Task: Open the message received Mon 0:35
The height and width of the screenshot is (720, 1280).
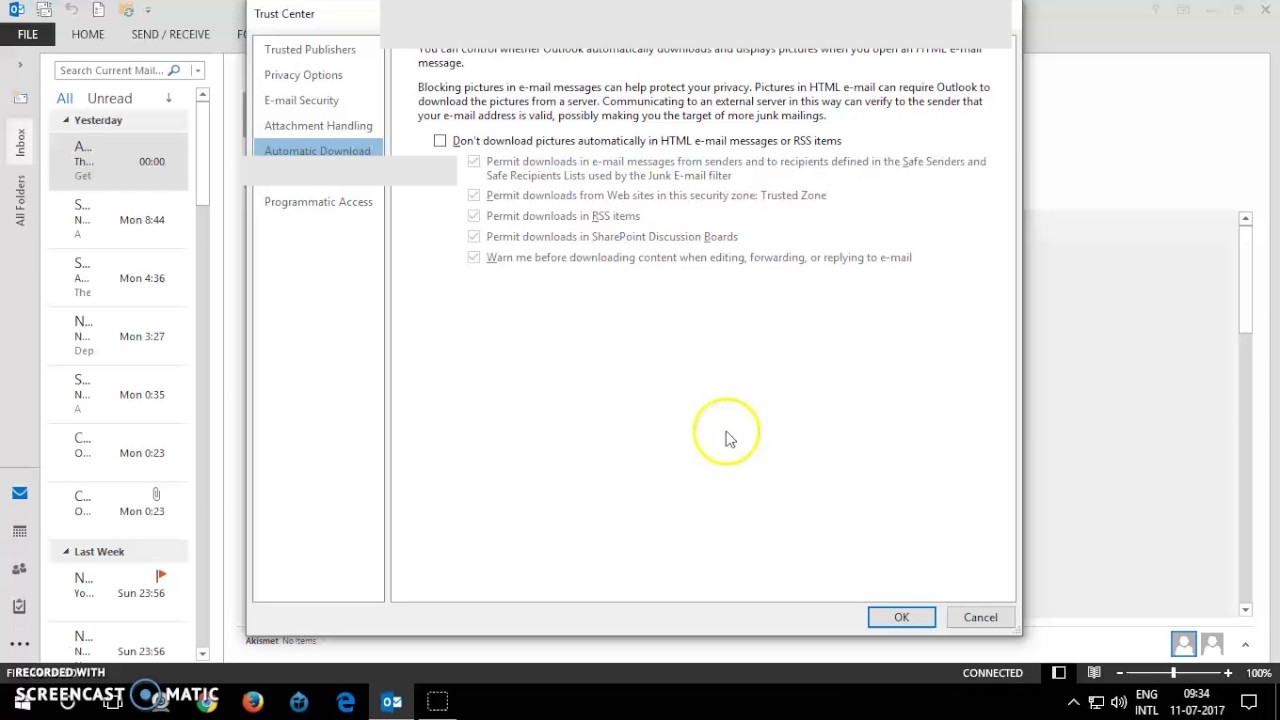Action: click(118, 394)
